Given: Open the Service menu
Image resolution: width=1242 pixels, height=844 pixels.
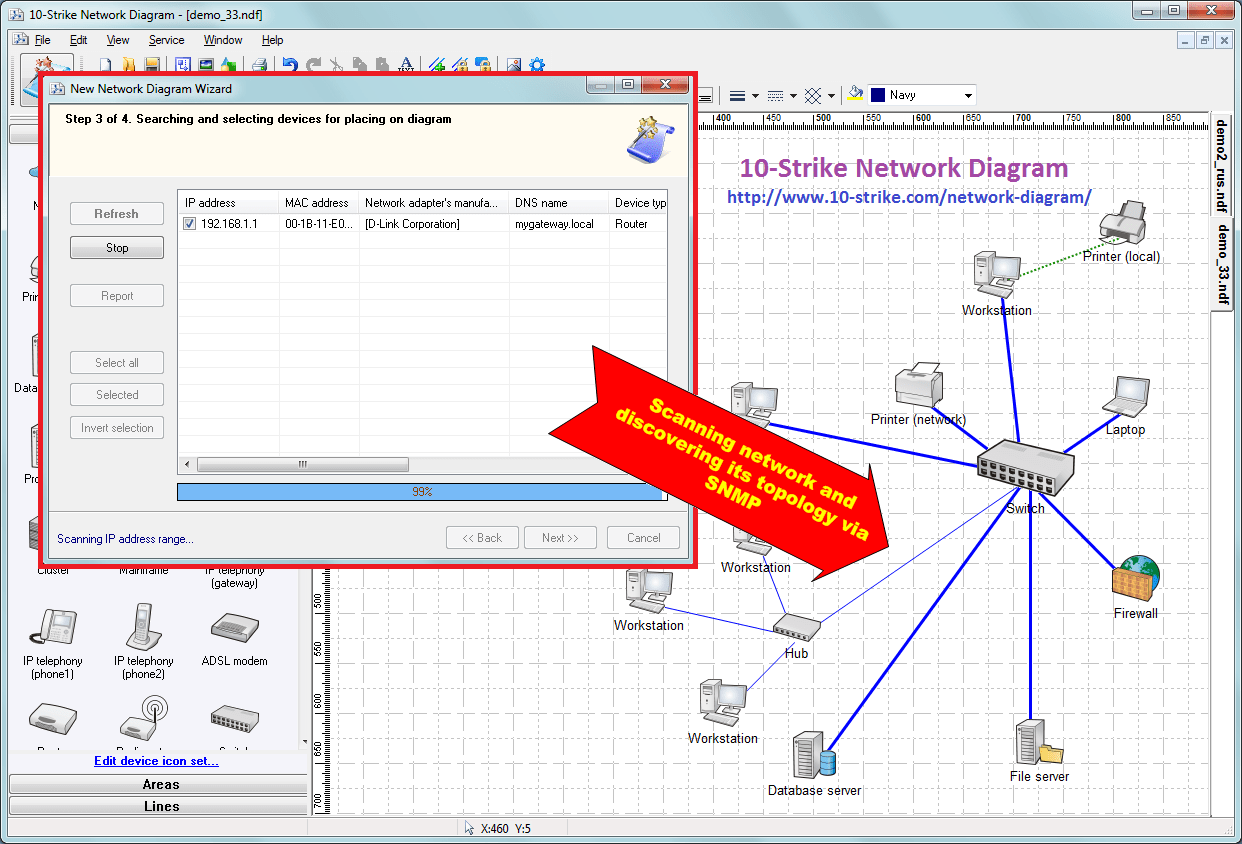Looking at the screenshot, I should [166, 40].
